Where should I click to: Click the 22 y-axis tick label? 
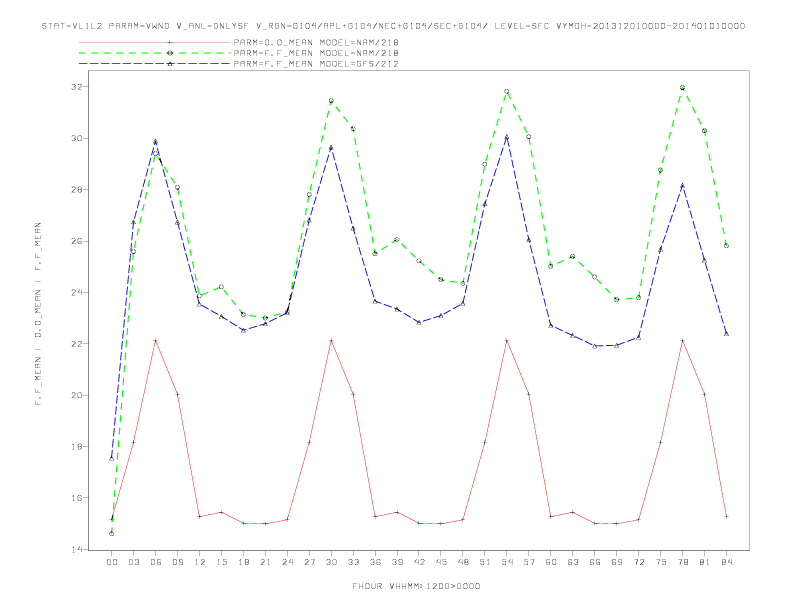click(76, 344)
